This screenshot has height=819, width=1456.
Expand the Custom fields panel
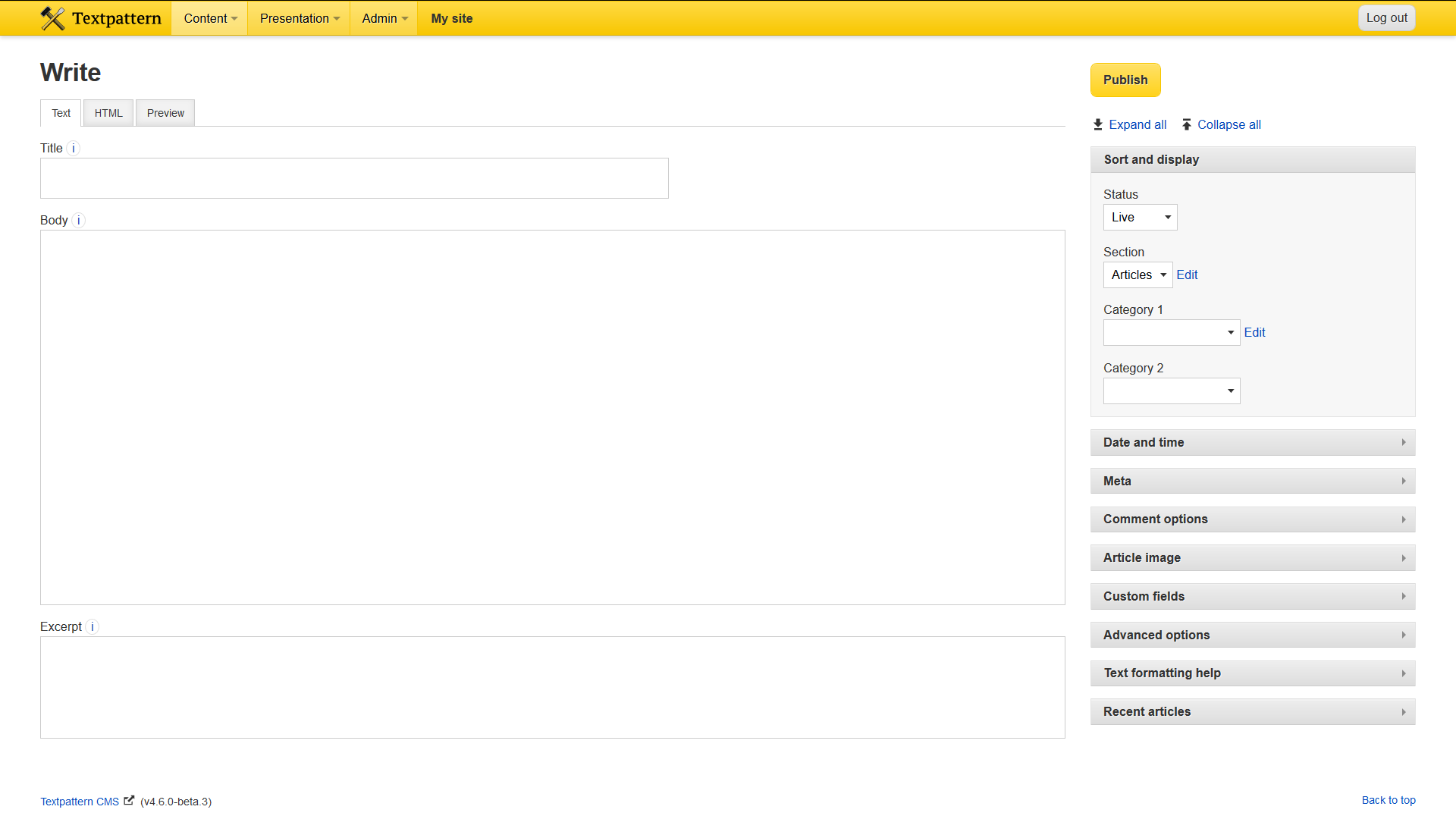pyautogui.click(x=1253, y=596)
